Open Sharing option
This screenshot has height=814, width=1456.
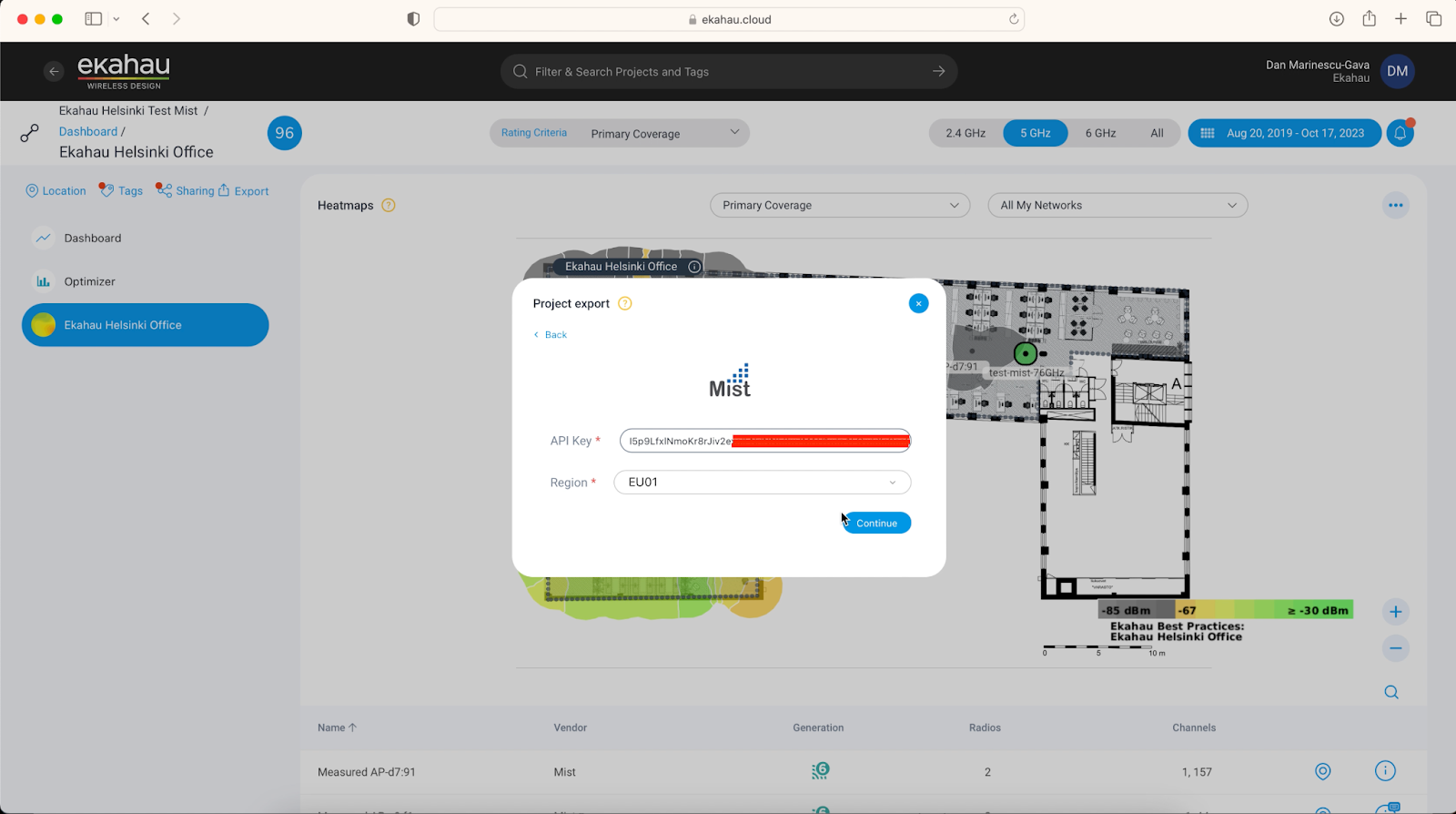tap(185, 190)
